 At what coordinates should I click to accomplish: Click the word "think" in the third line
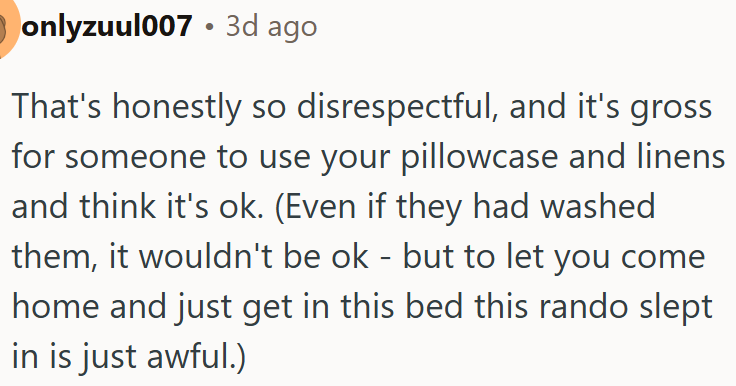[x=118, y=206]
